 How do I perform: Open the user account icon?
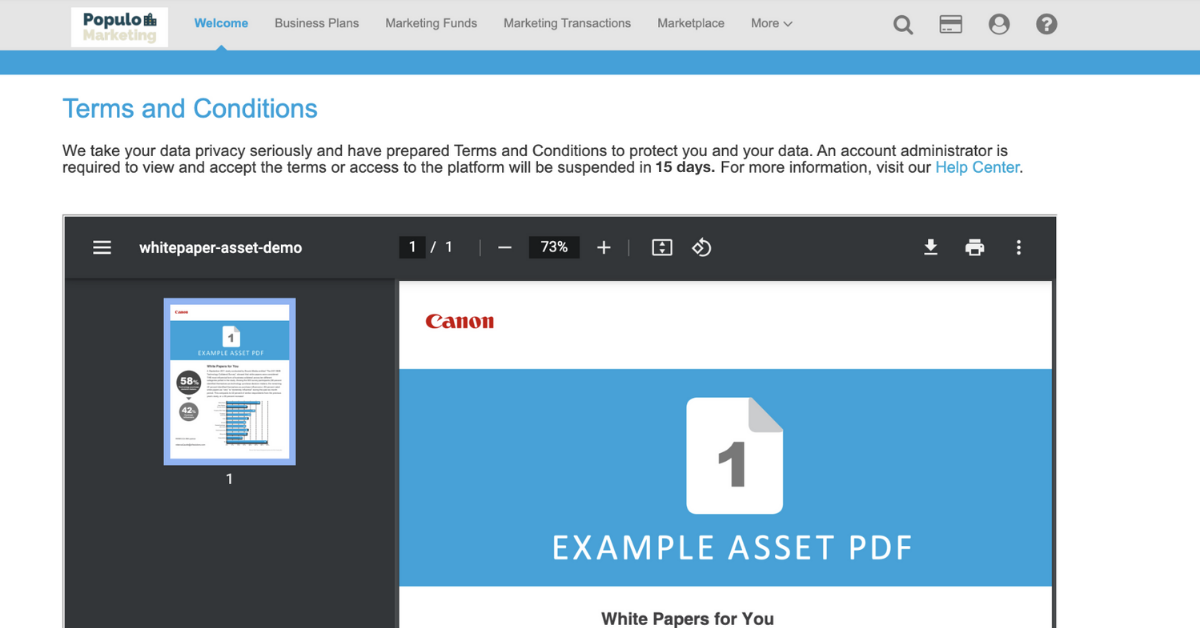click(x=999, y=24)
